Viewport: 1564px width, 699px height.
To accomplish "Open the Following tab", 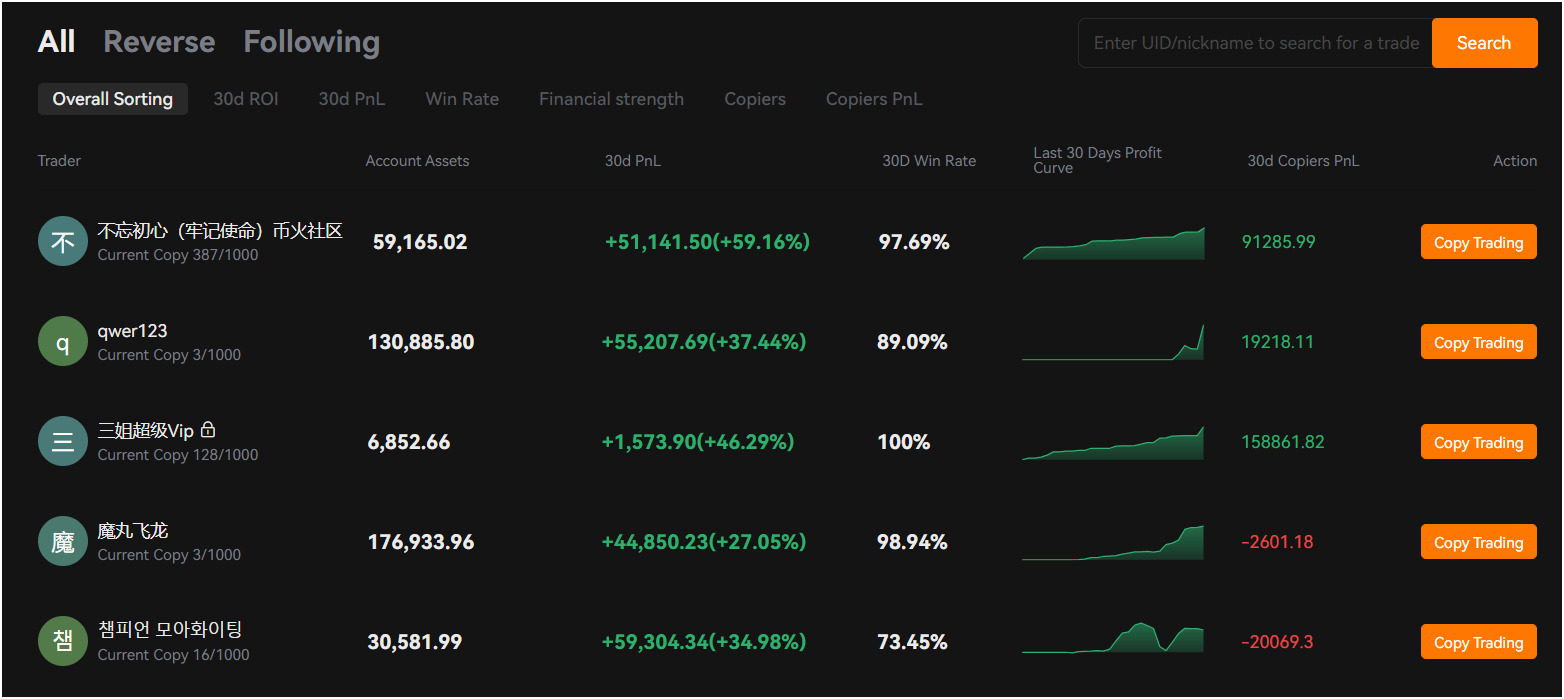I will click(311, 42).
